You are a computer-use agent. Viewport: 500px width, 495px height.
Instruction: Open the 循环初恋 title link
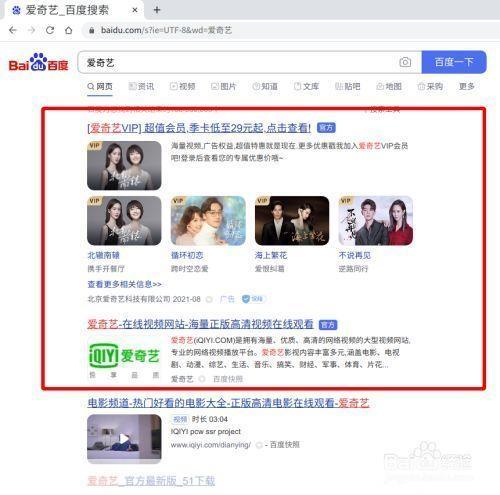[187, 256]
